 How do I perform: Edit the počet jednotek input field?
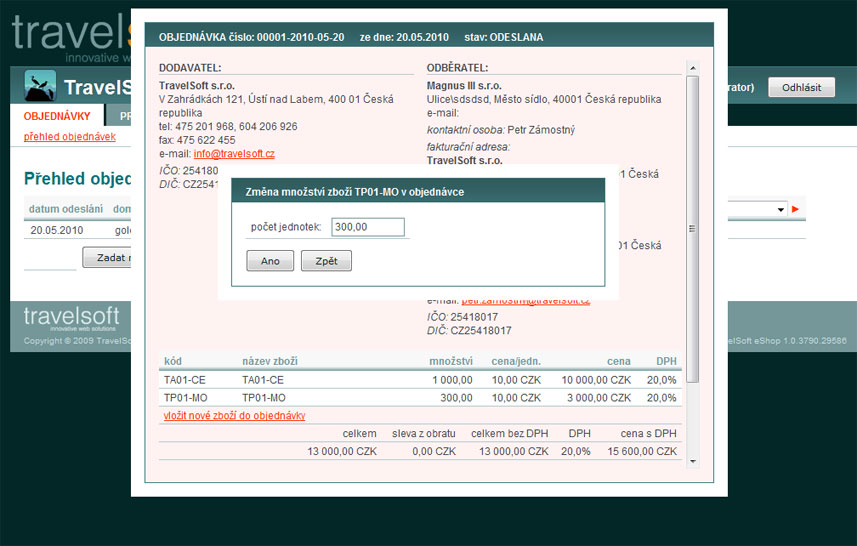(x=368, y=227)
